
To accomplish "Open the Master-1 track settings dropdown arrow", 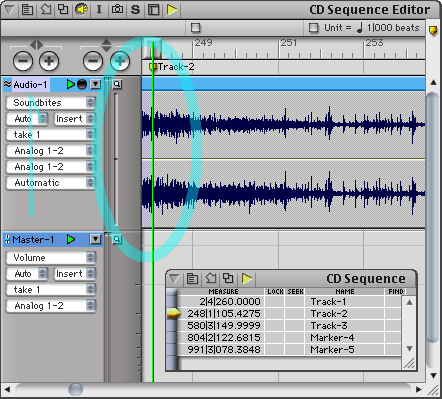I will tap(96, 239).
